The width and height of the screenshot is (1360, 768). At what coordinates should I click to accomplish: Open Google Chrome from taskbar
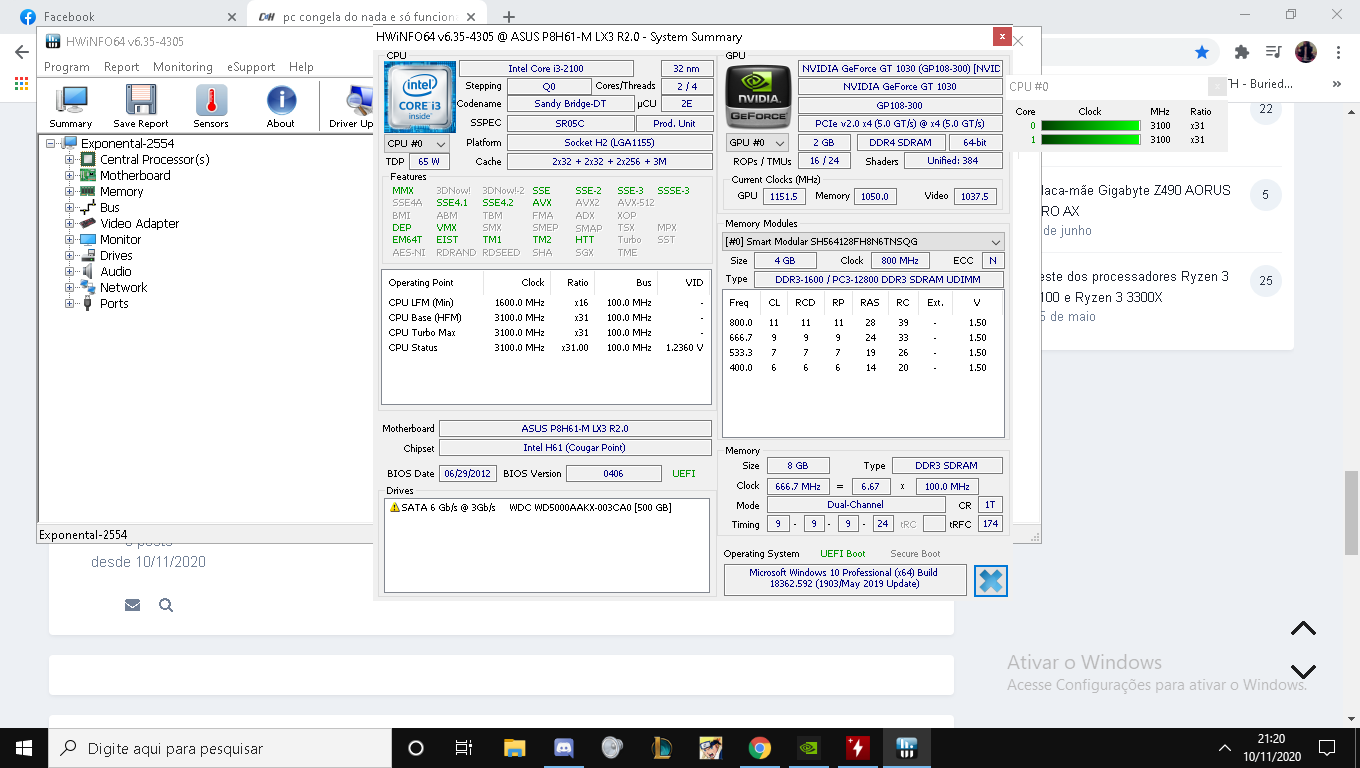[x=759, y=748]
